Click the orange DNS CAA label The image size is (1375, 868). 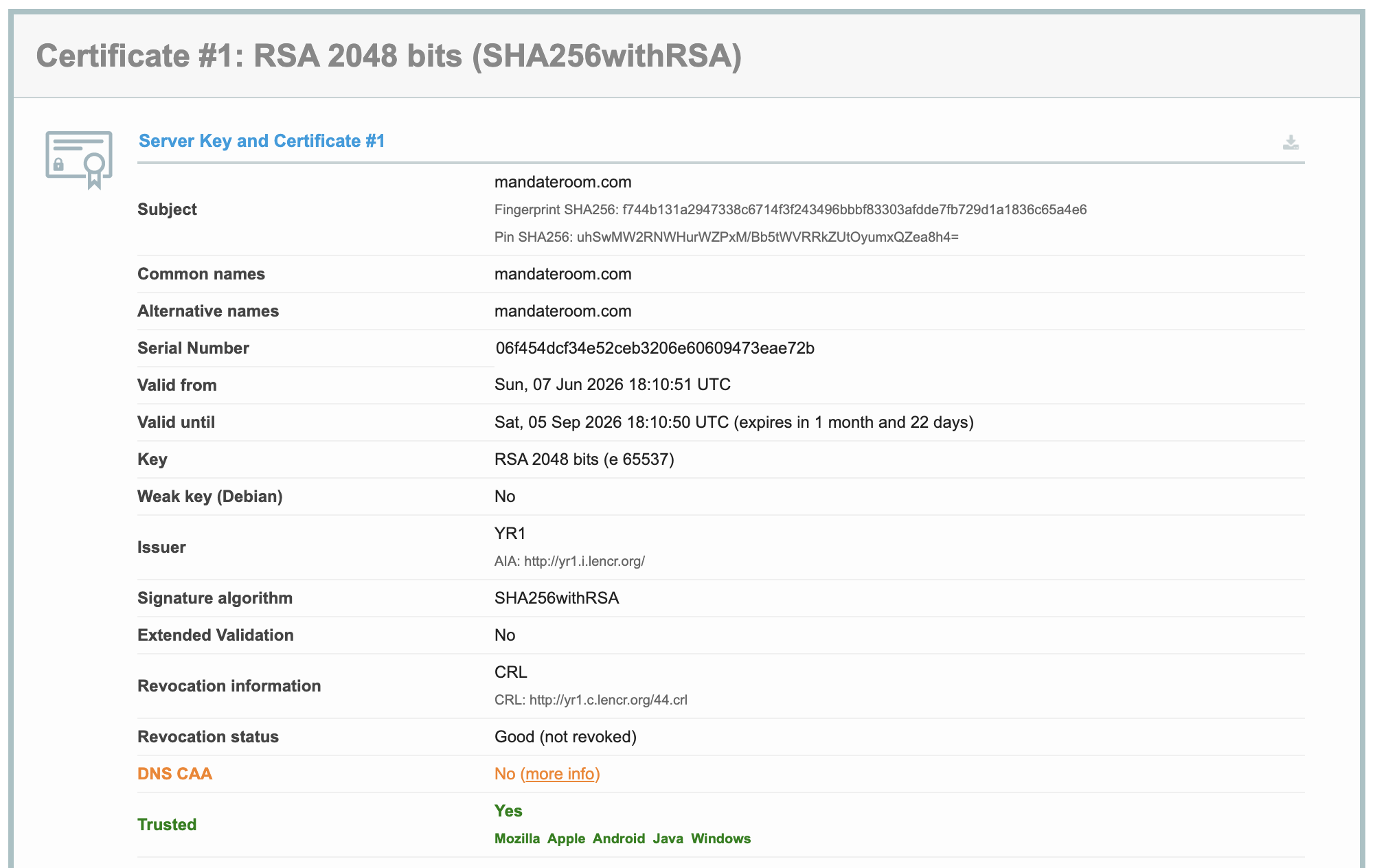coord(175,774)
